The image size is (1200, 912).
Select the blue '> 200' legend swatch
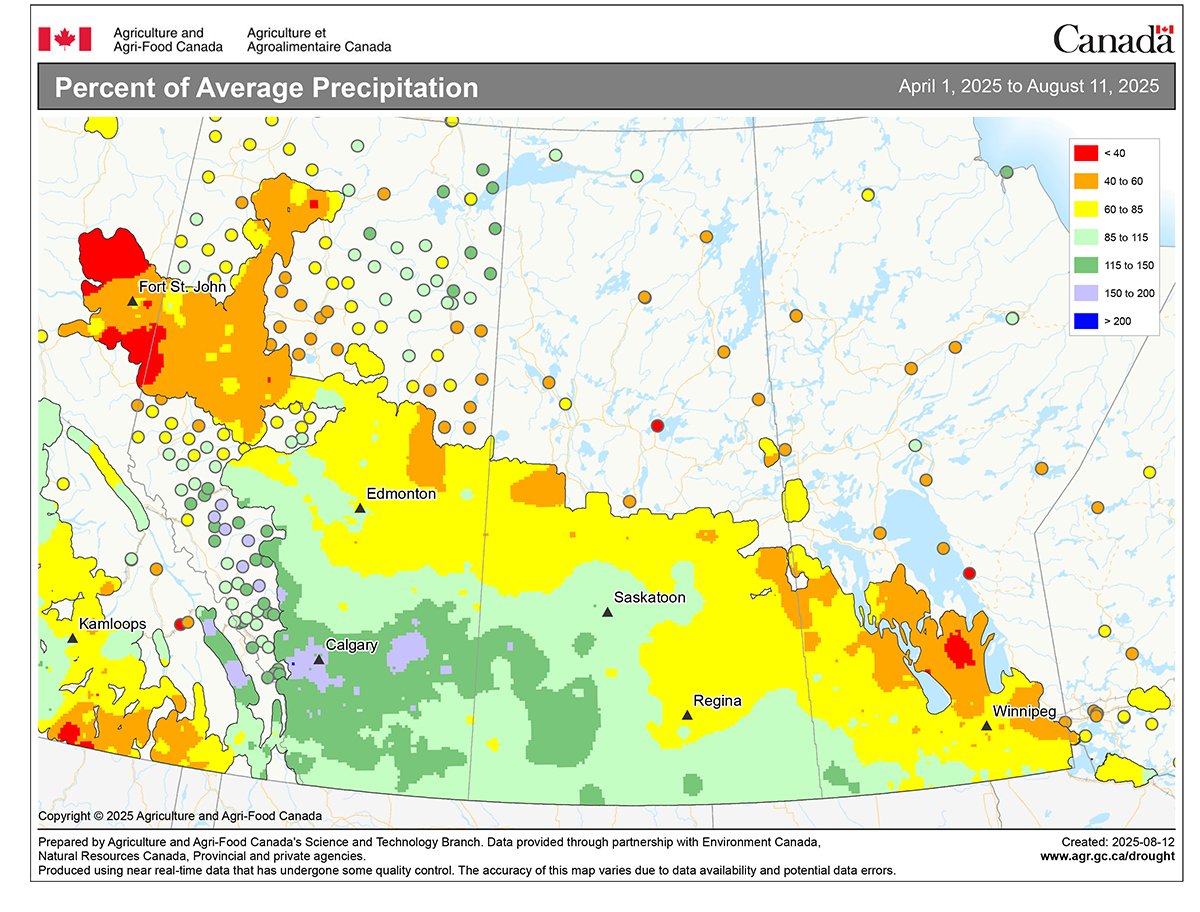coord(1085,321)
